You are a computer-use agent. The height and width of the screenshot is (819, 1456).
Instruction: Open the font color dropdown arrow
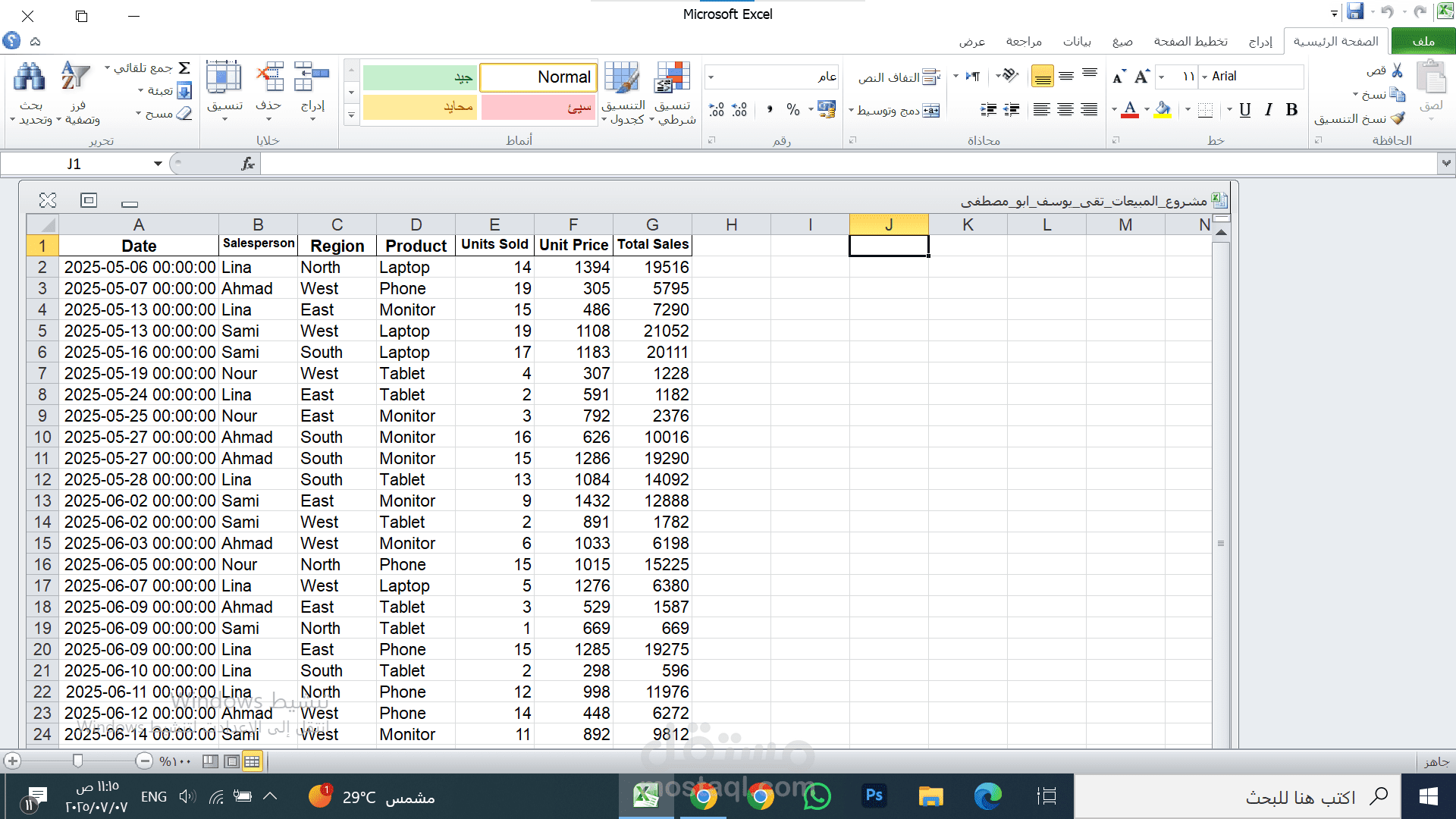click(1115, 110)
